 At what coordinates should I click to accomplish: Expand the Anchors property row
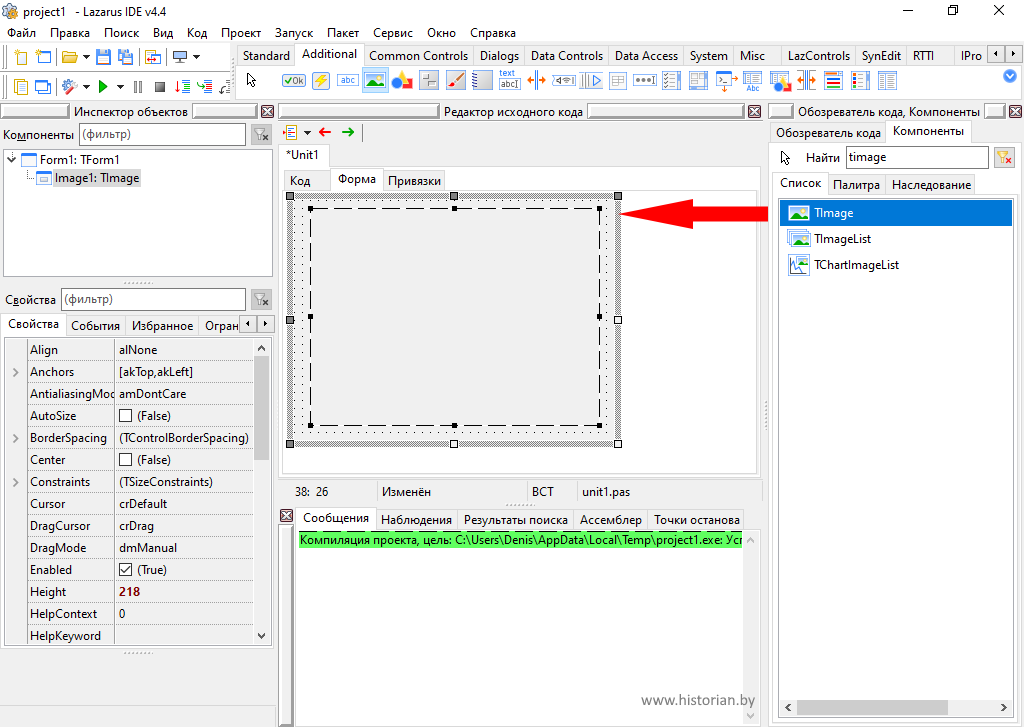tap(15, 372)
